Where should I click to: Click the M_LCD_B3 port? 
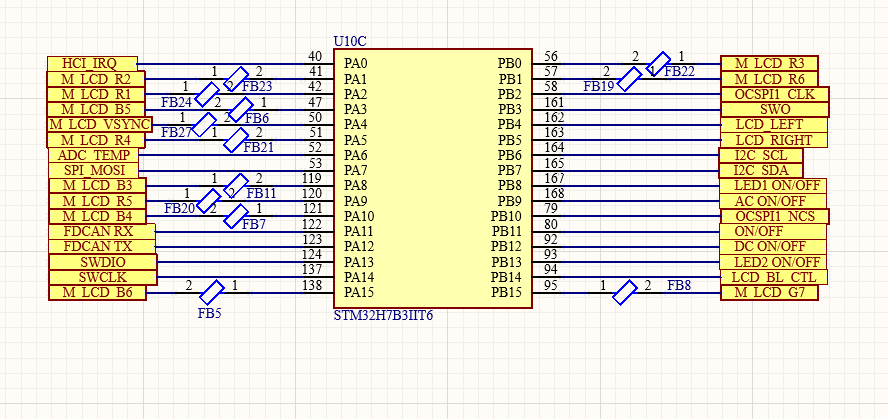(97, 186)
